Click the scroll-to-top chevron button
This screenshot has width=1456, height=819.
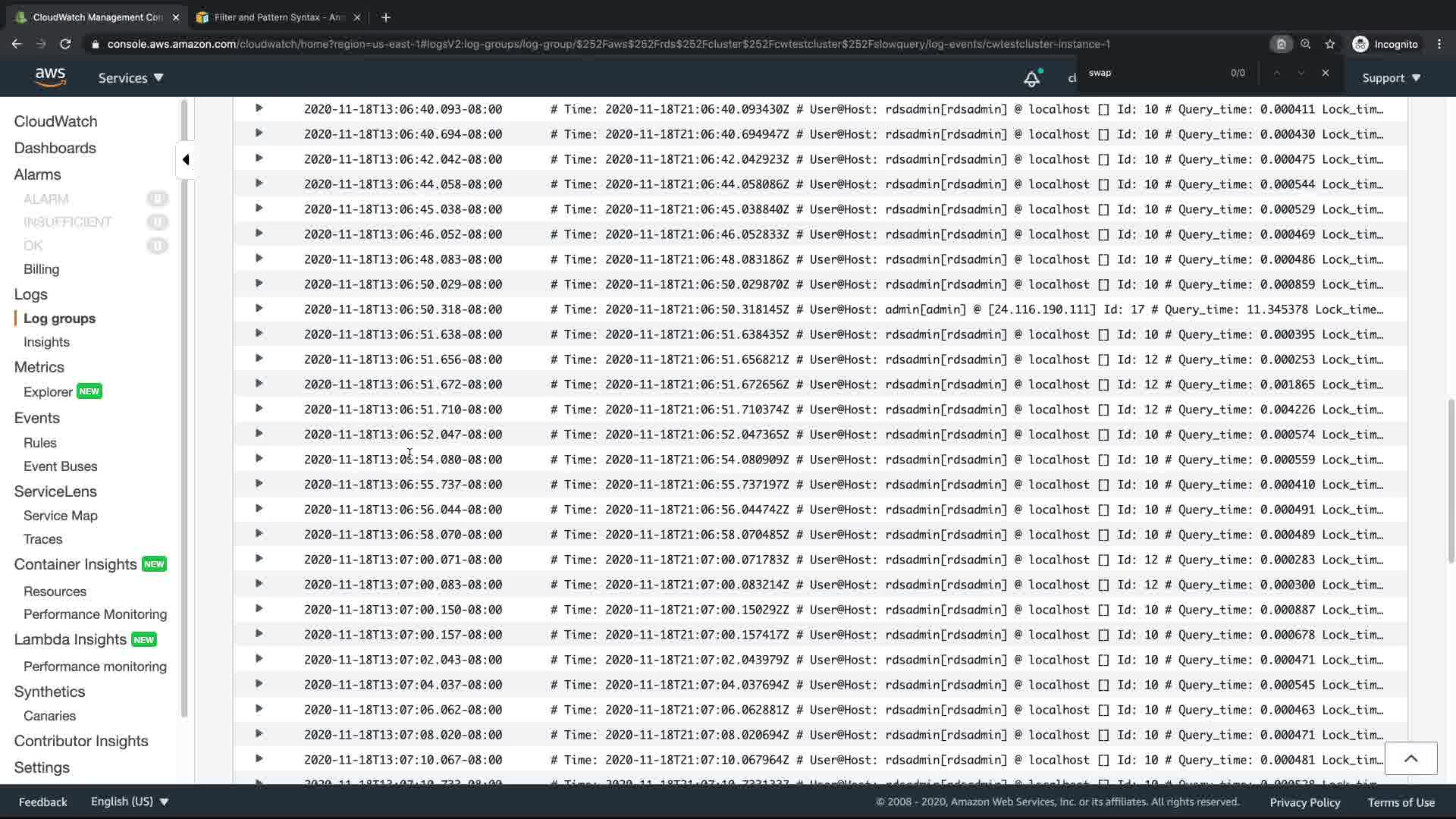point(1410,758)
